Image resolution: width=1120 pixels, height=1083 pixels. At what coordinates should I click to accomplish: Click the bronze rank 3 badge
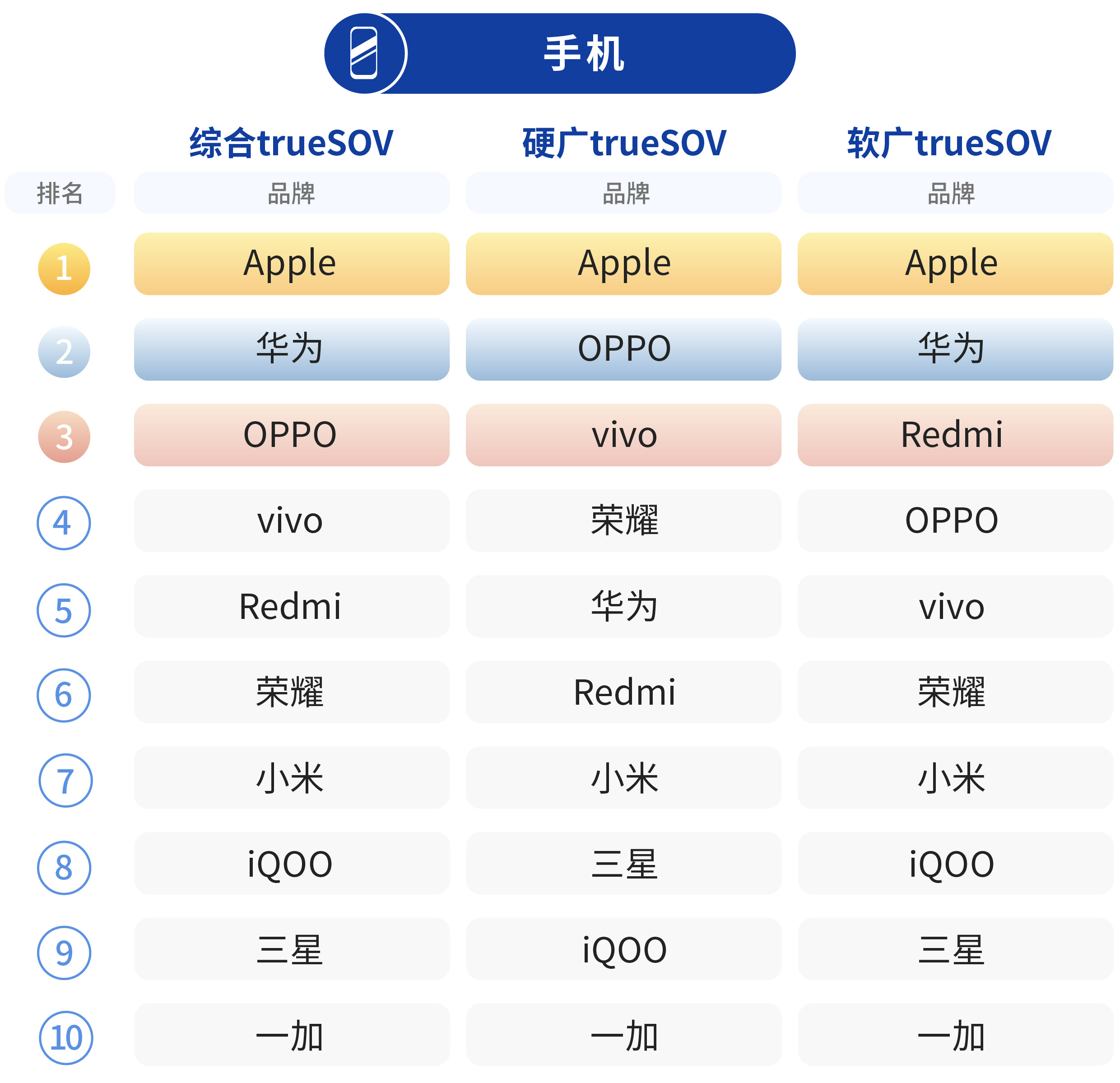64,437
